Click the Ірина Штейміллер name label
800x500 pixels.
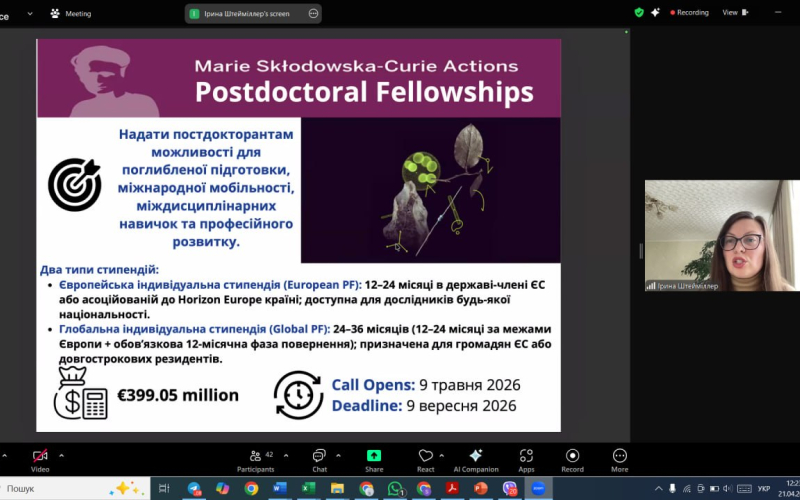(x=687, y=286)
